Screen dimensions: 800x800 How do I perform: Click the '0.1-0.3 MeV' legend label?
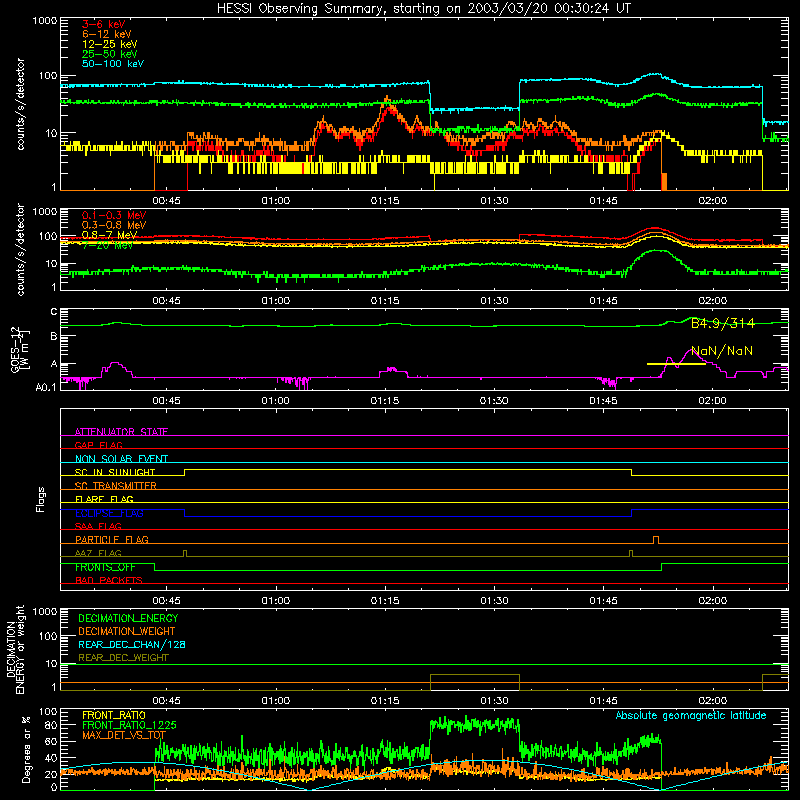[114, 215]
